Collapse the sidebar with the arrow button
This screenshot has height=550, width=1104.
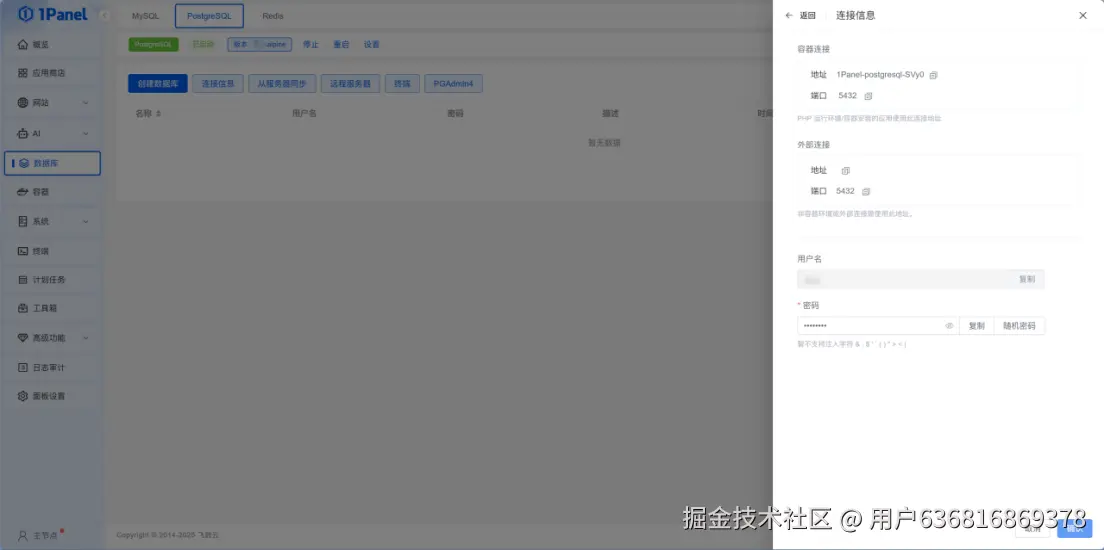105,15
